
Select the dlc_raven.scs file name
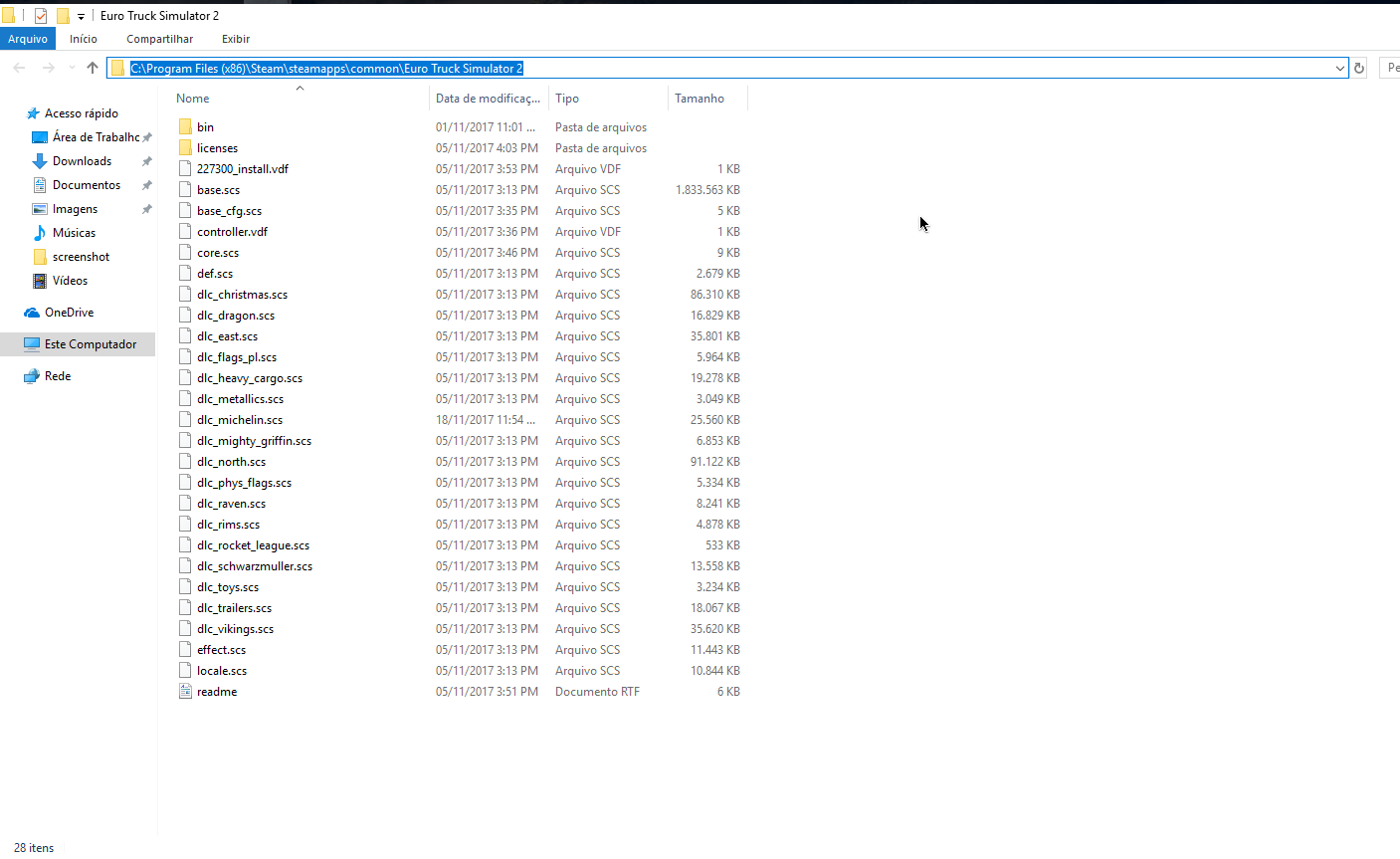pyautogui.click(x=231, y=503)
